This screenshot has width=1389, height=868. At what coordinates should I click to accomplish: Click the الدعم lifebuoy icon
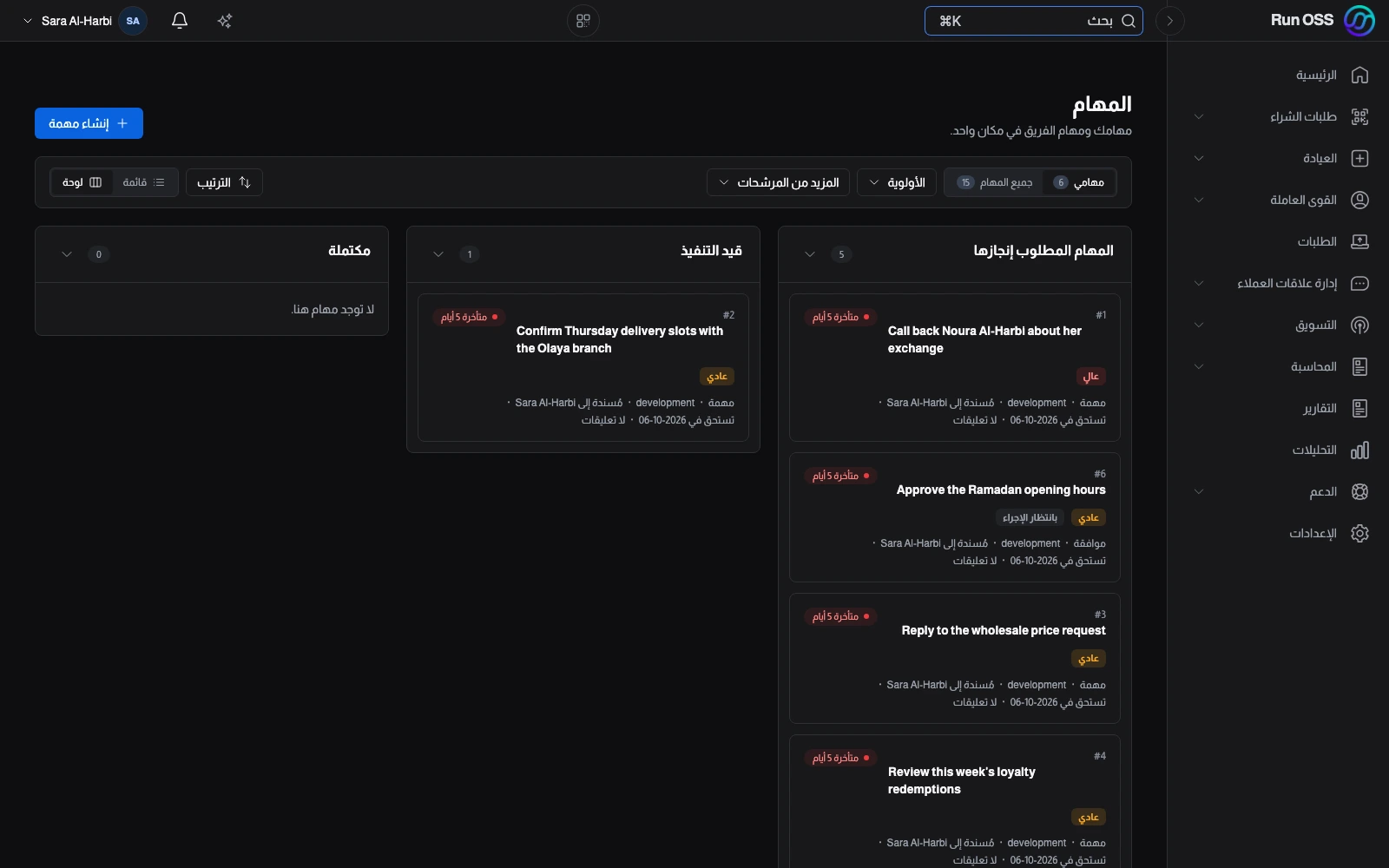tap(1359, 491)
